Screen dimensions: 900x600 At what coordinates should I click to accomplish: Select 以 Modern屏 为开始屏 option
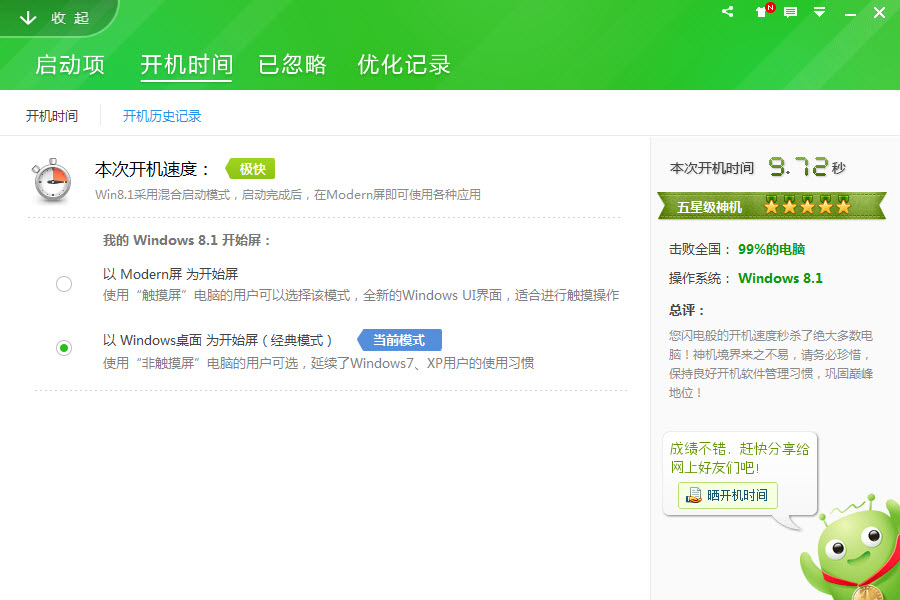[x=63, y=284]
